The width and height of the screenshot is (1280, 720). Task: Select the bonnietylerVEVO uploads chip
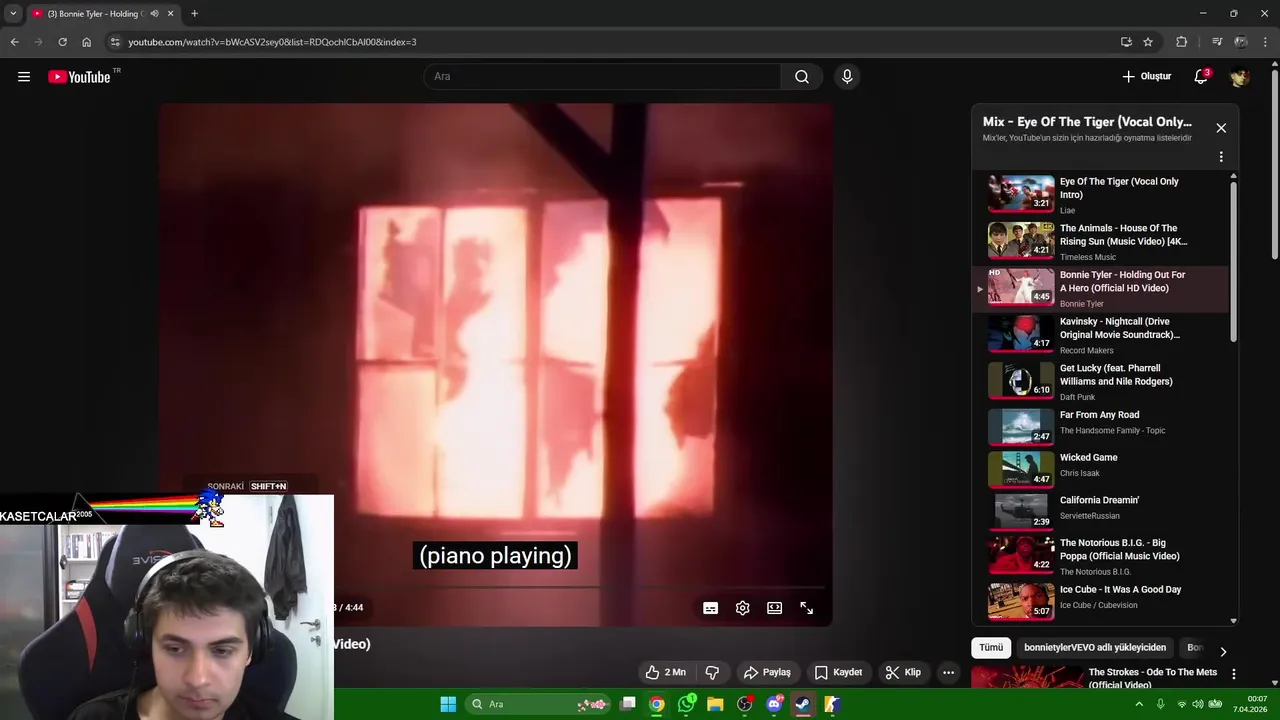pos(1095,648)
